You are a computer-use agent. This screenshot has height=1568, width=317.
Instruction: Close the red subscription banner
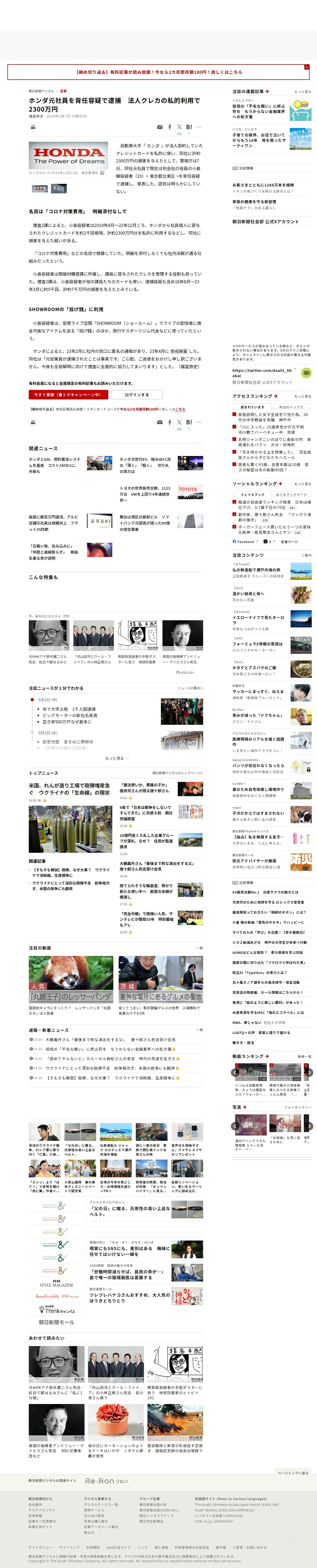(307, 67)
